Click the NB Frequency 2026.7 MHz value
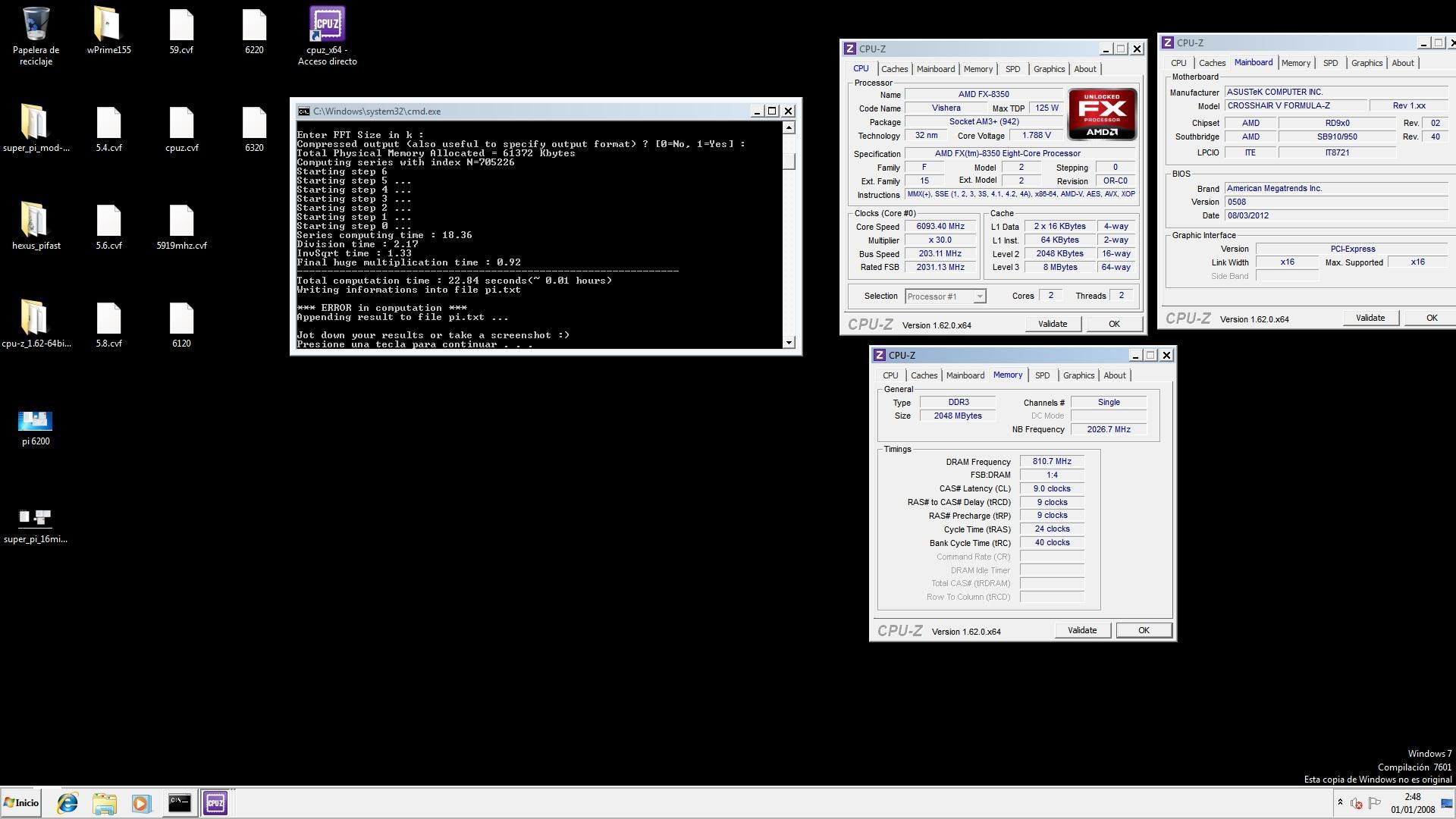 point(1108,429)
